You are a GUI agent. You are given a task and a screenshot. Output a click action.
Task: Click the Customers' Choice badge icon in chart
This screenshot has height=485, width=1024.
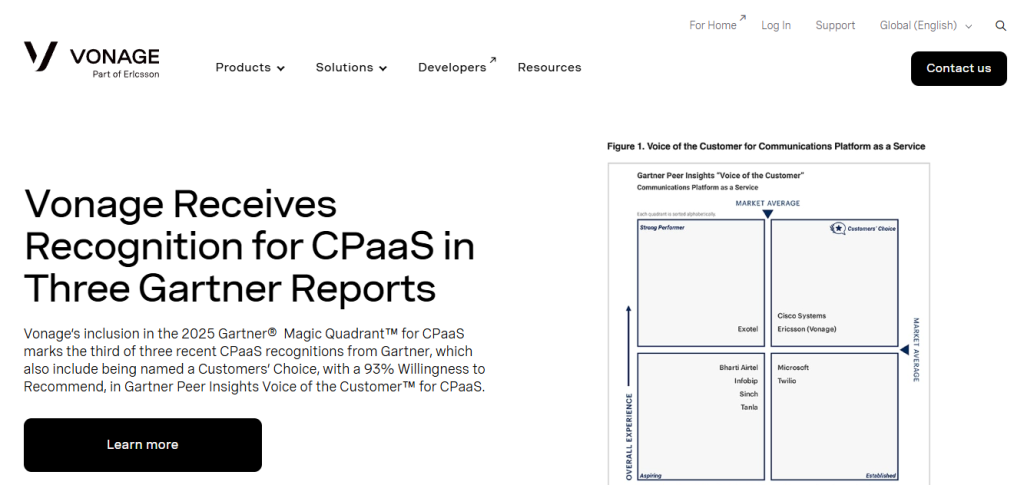pos(838,228)
